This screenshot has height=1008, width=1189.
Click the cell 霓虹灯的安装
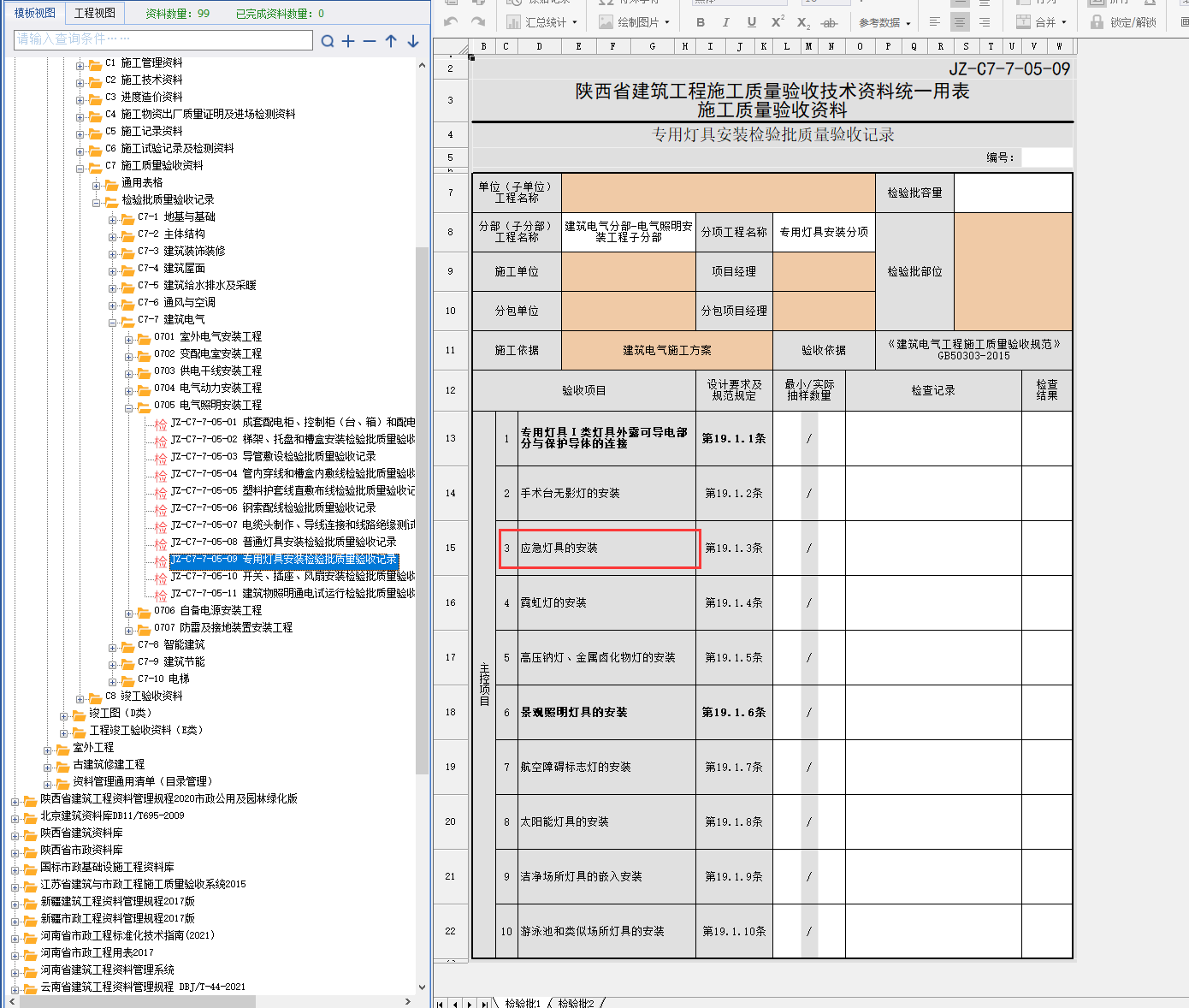(606, 602)
